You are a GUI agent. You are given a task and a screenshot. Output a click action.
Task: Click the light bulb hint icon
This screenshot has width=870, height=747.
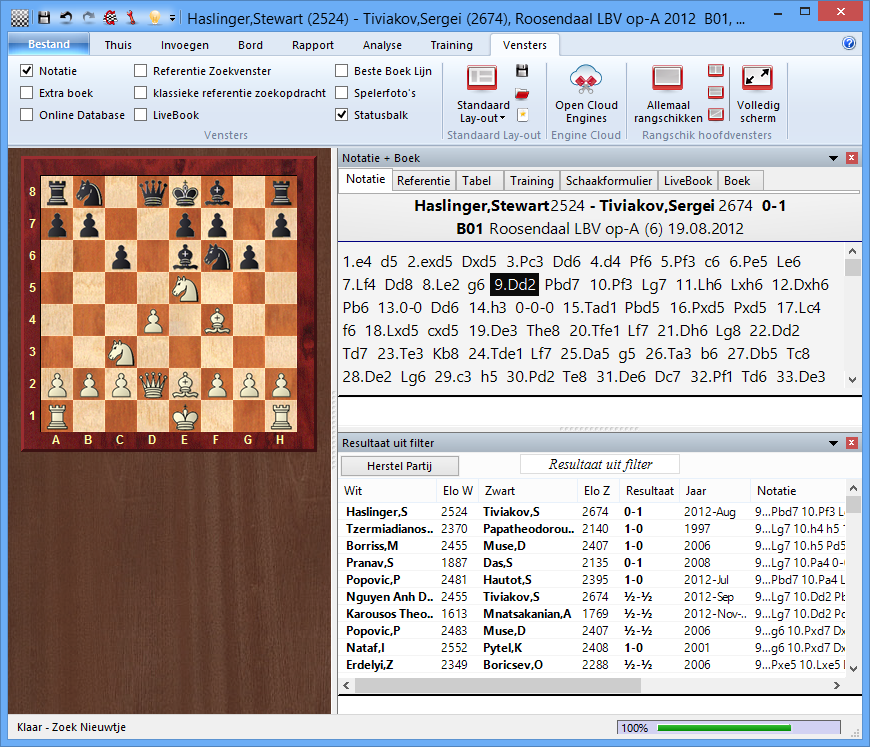click(x=153, y=17)
